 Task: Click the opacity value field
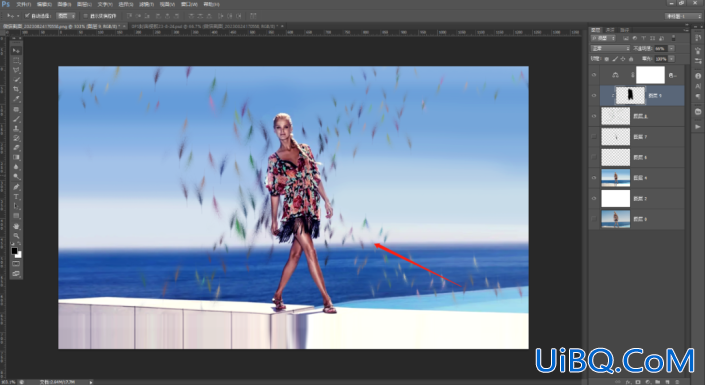click(660, 49)
